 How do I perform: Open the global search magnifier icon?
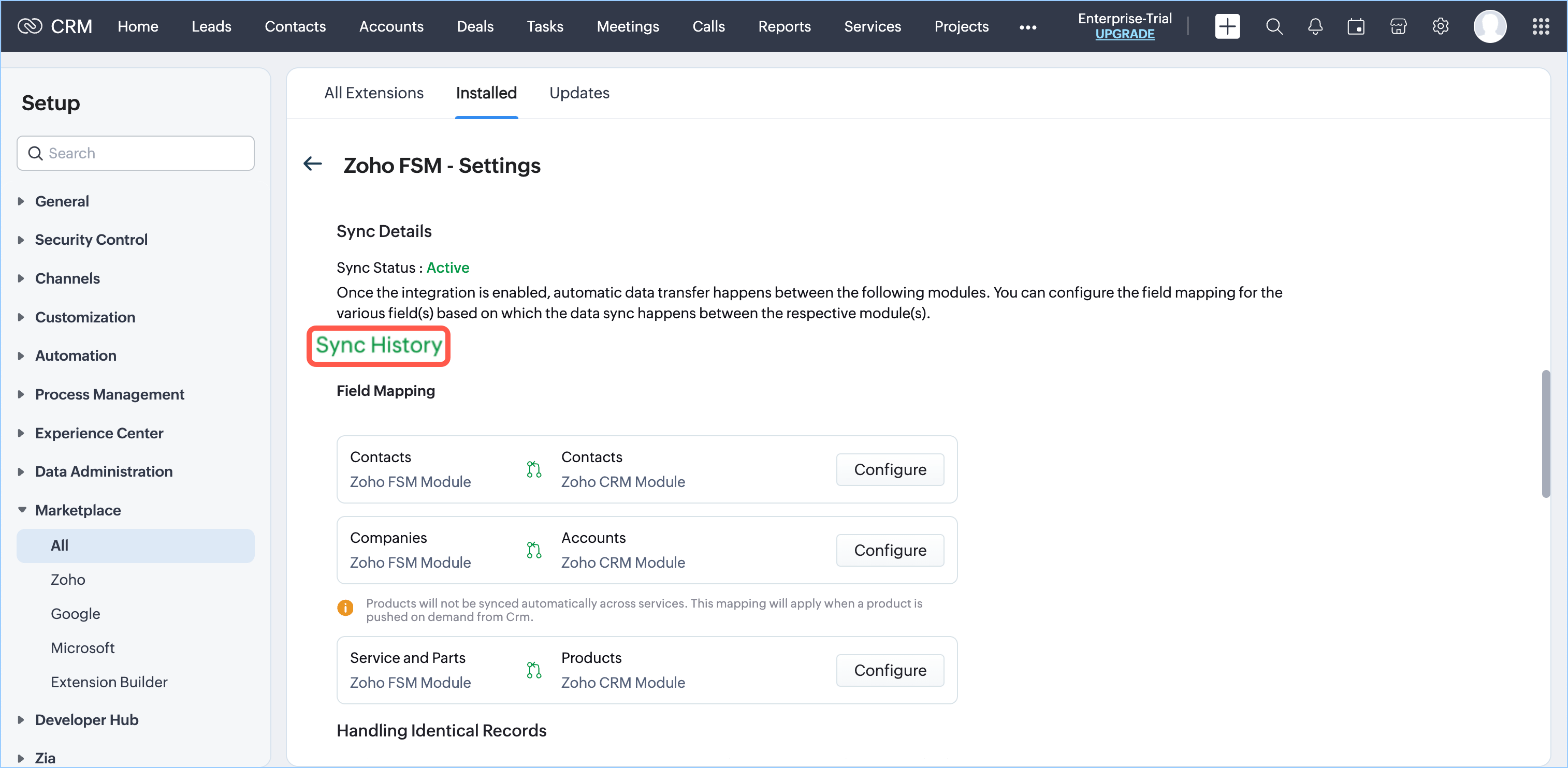[1273, 26]
